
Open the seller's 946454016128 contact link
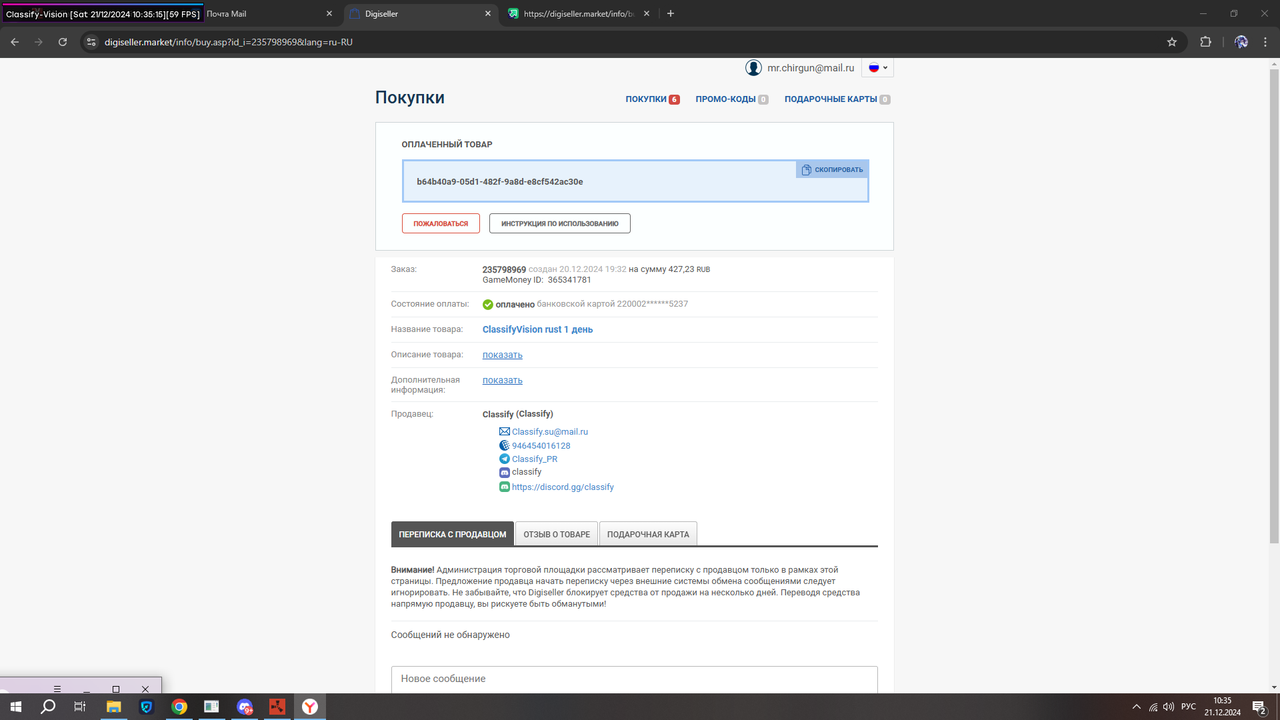541,446
